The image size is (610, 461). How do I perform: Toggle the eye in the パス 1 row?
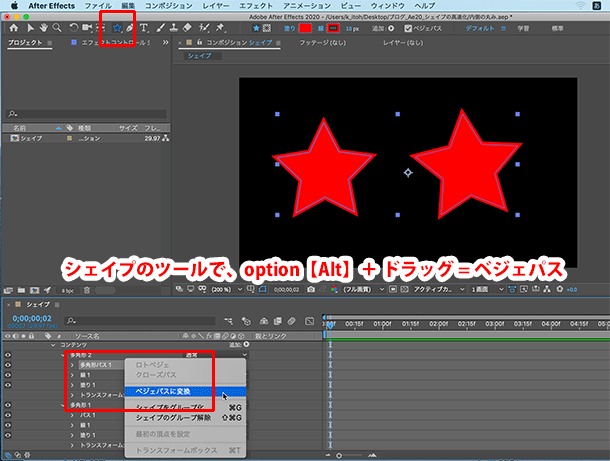(8, 415)
